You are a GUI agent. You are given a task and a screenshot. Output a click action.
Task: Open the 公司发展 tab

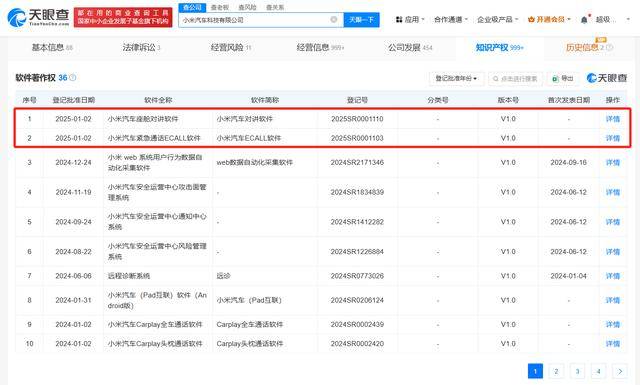[410, 47]
